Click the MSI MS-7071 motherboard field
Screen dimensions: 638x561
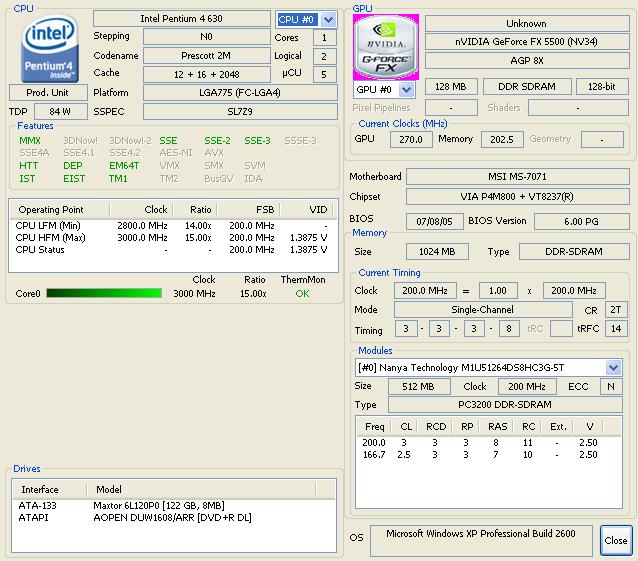click(518, 177)
